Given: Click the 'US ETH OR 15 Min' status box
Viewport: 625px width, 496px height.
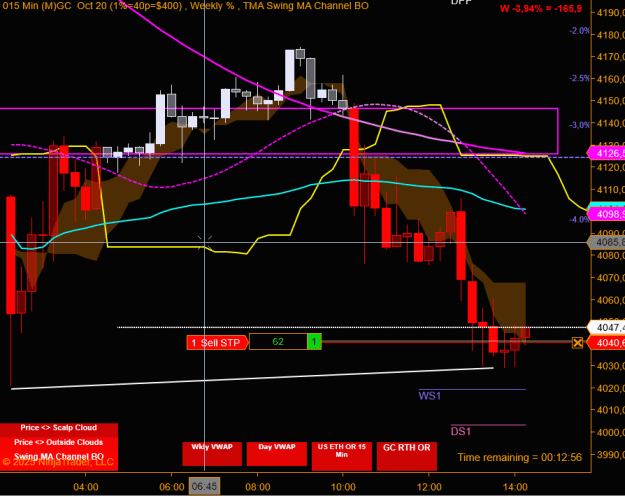Looking at the screenshot, I should click(x=342, y=456).
